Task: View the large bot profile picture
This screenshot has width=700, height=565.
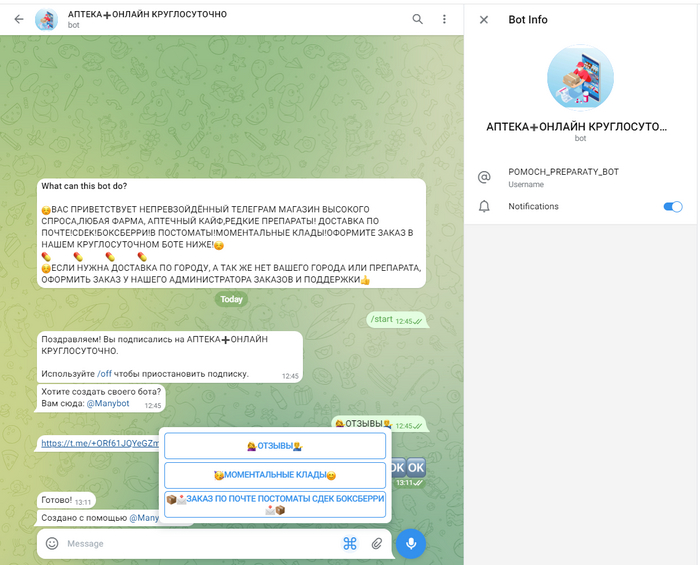Action: [x=580, y=78]
